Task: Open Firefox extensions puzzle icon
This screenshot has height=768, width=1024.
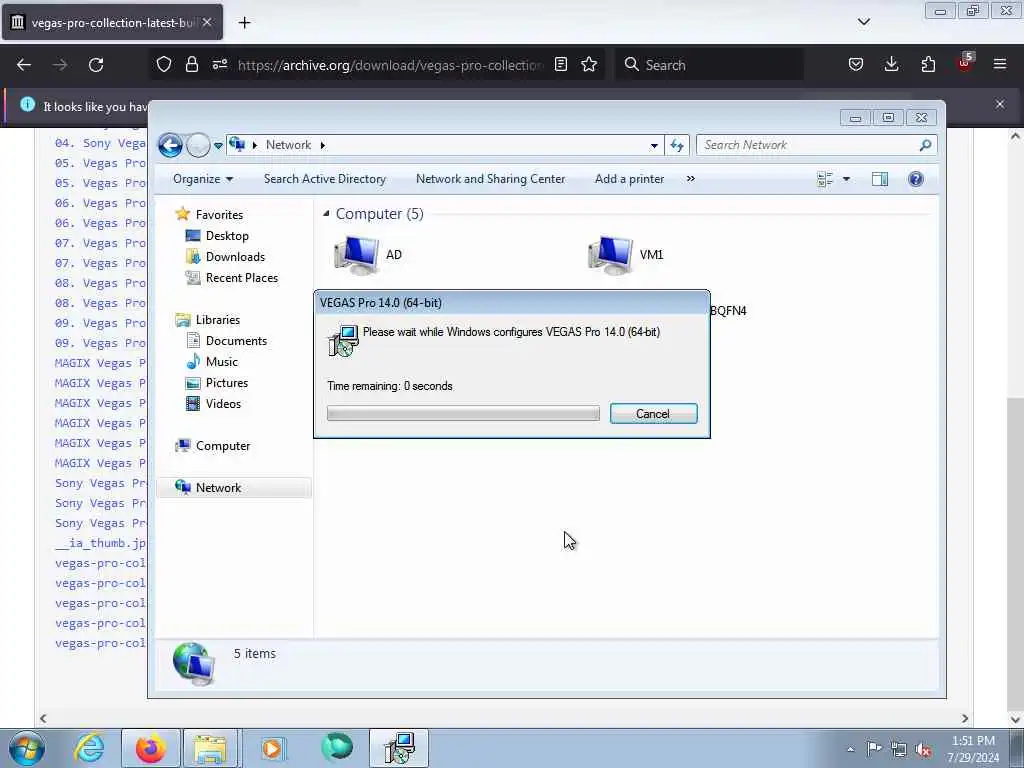Action: click(928, 64)
